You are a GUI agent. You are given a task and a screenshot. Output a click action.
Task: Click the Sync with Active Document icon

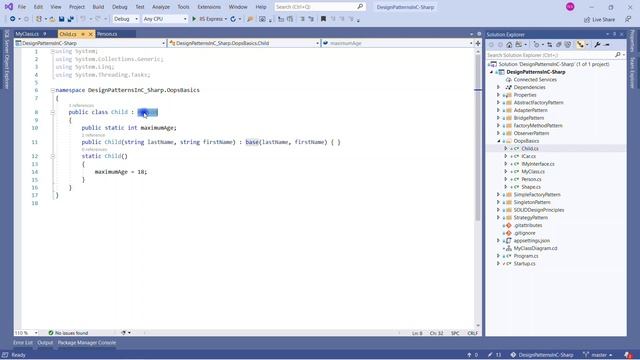[x=549, y=45]
